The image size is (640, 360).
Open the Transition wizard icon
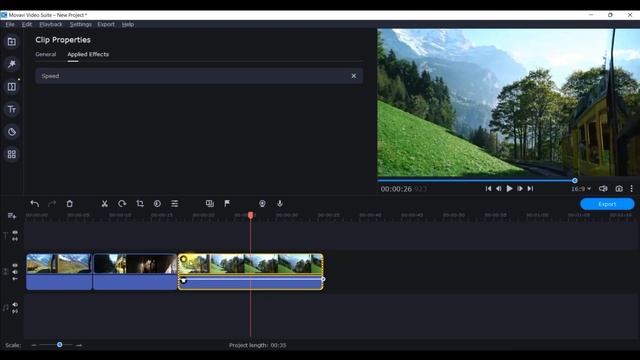[x=210, y=204]
